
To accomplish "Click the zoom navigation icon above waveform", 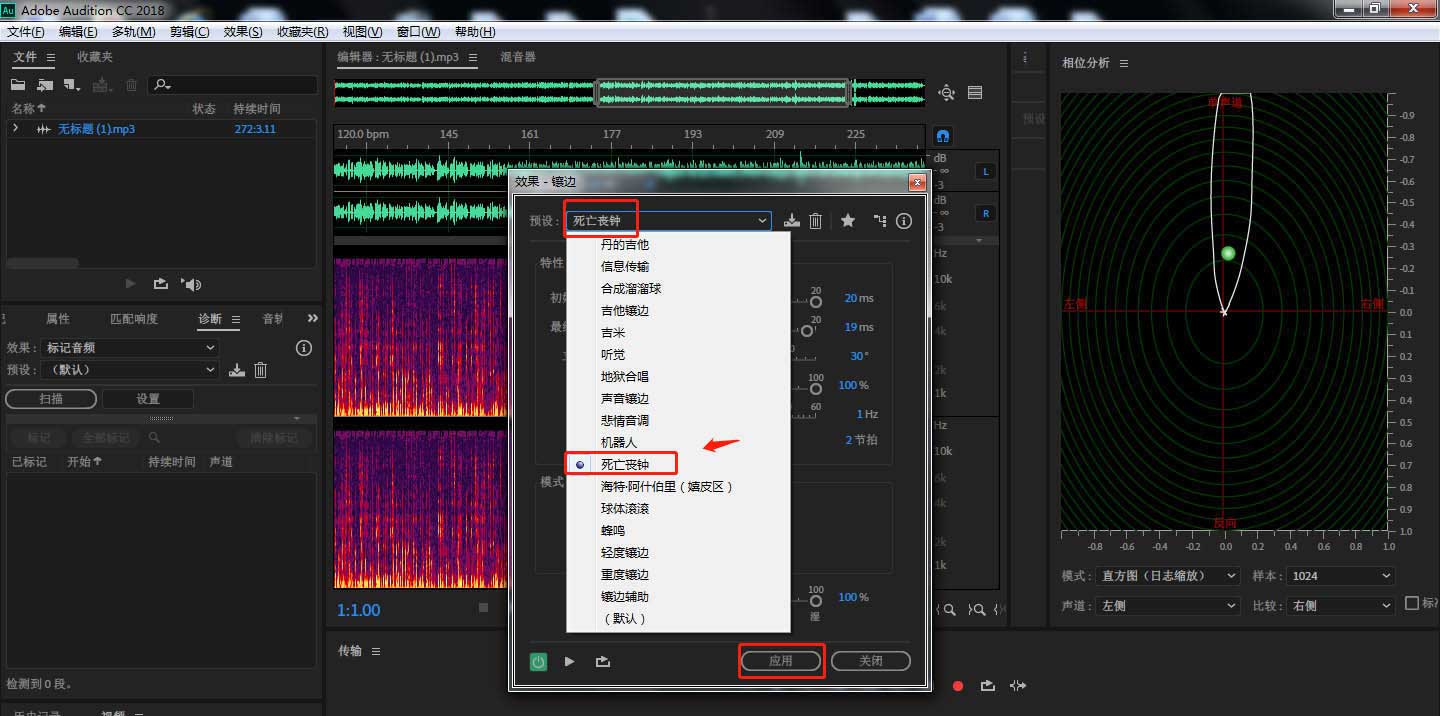I will coord(946,91).
